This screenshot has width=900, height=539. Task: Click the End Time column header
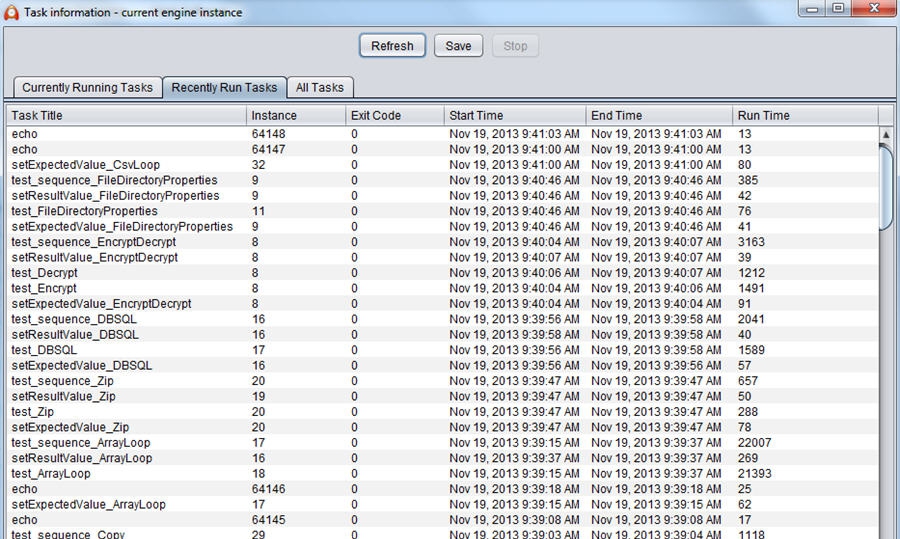click(657, 116)
